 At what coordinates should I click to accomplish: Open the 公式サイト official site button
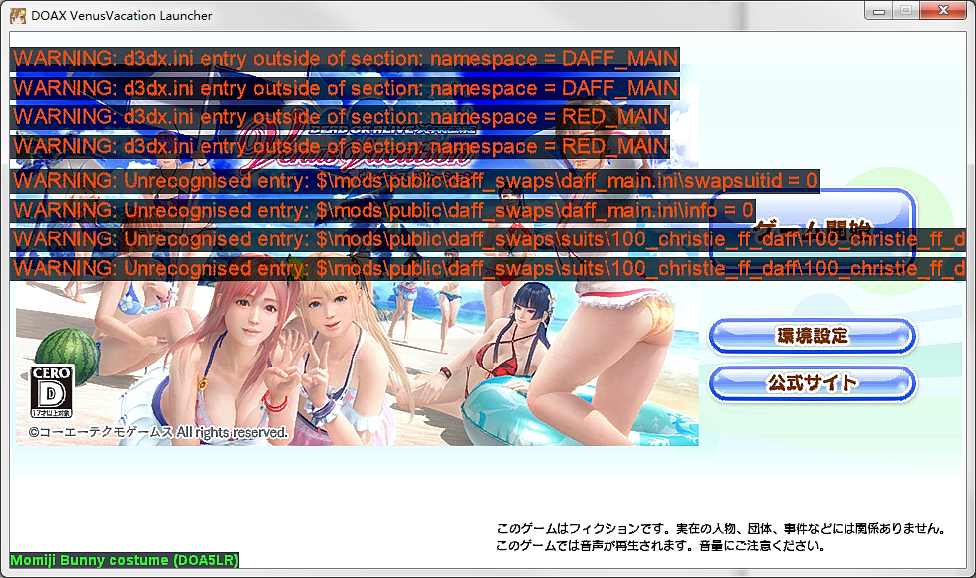[812, 383]
